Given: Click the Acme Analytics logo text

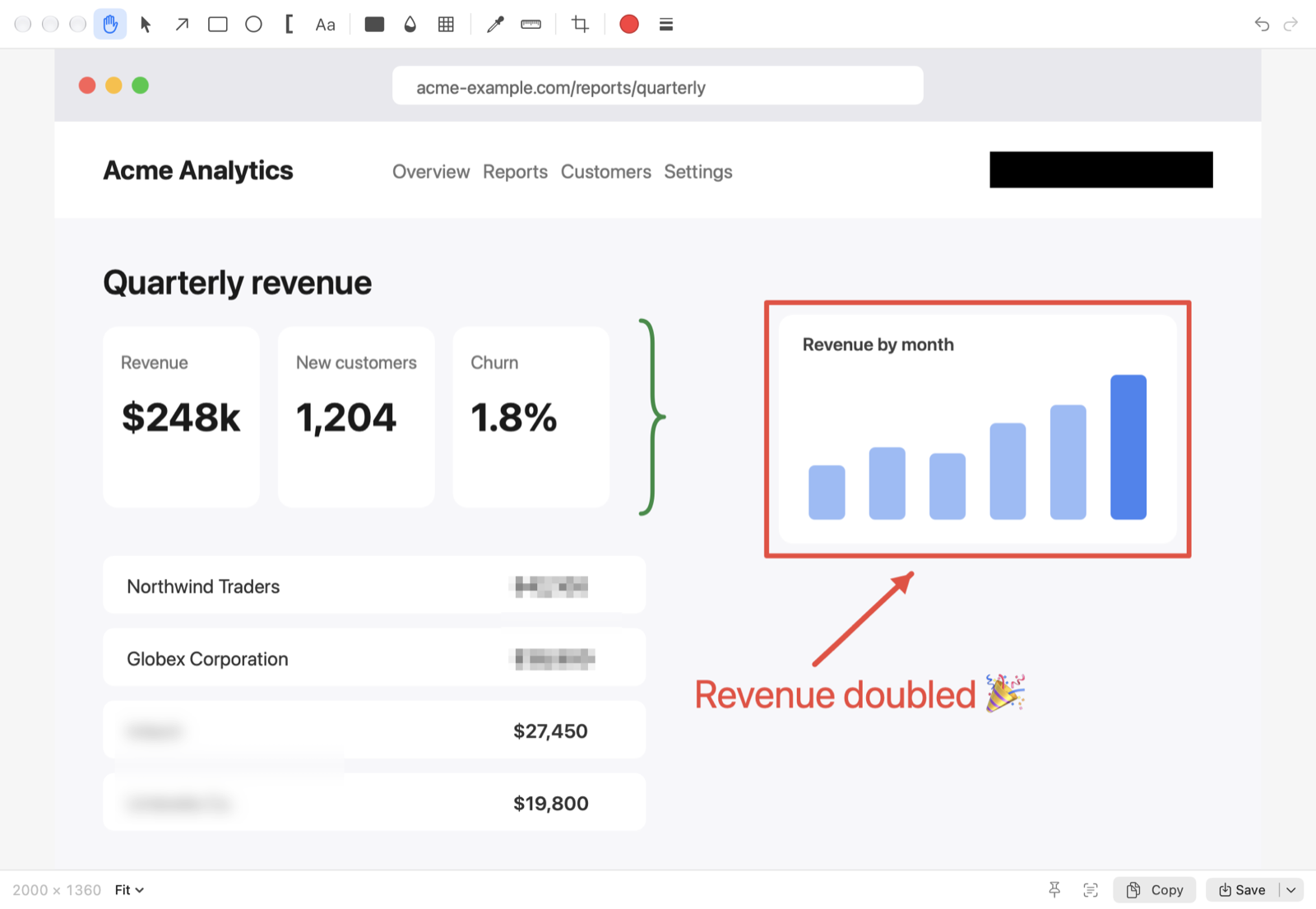Looking at the screenshot, I should tap(198, 170).
